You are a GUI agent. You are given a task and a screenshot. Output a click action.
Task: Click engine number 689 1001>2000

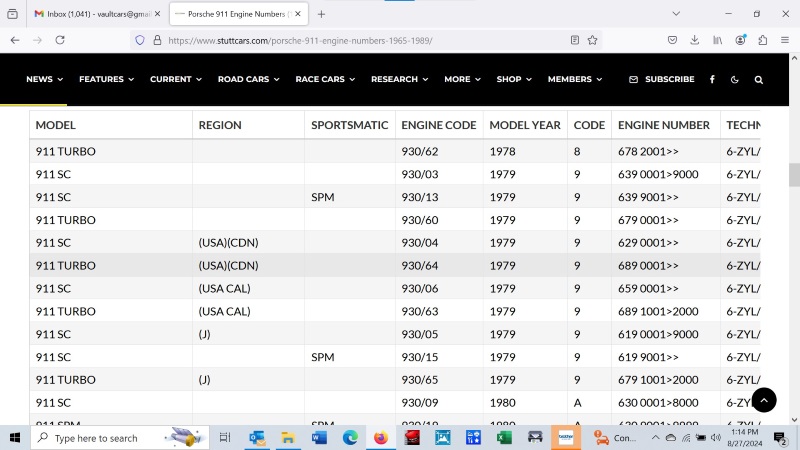[658, 311]
